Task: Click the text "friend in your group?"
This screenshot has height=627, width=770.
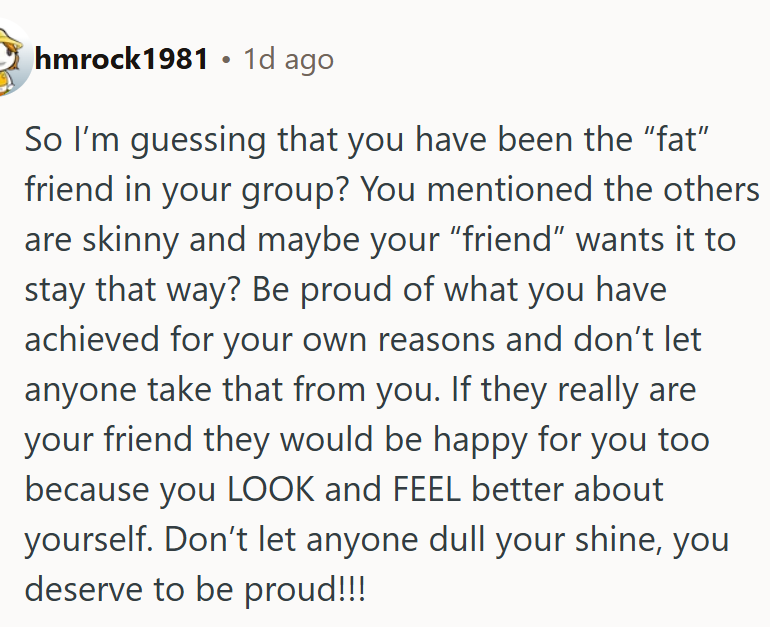Action: (187, 190)
